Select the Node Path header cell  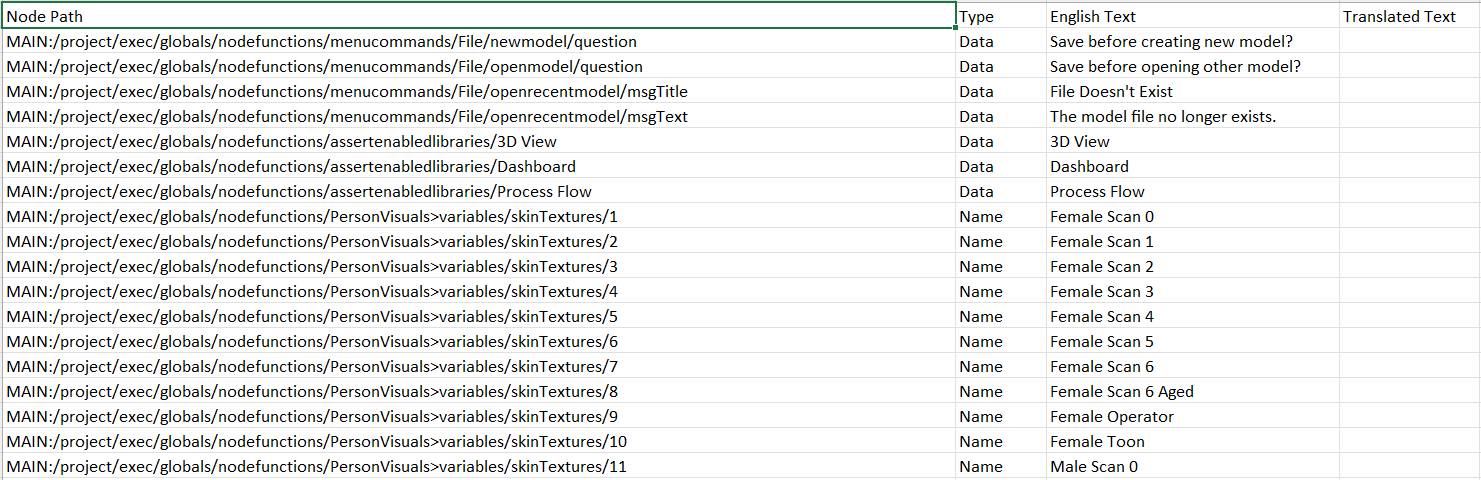point(480,16)
